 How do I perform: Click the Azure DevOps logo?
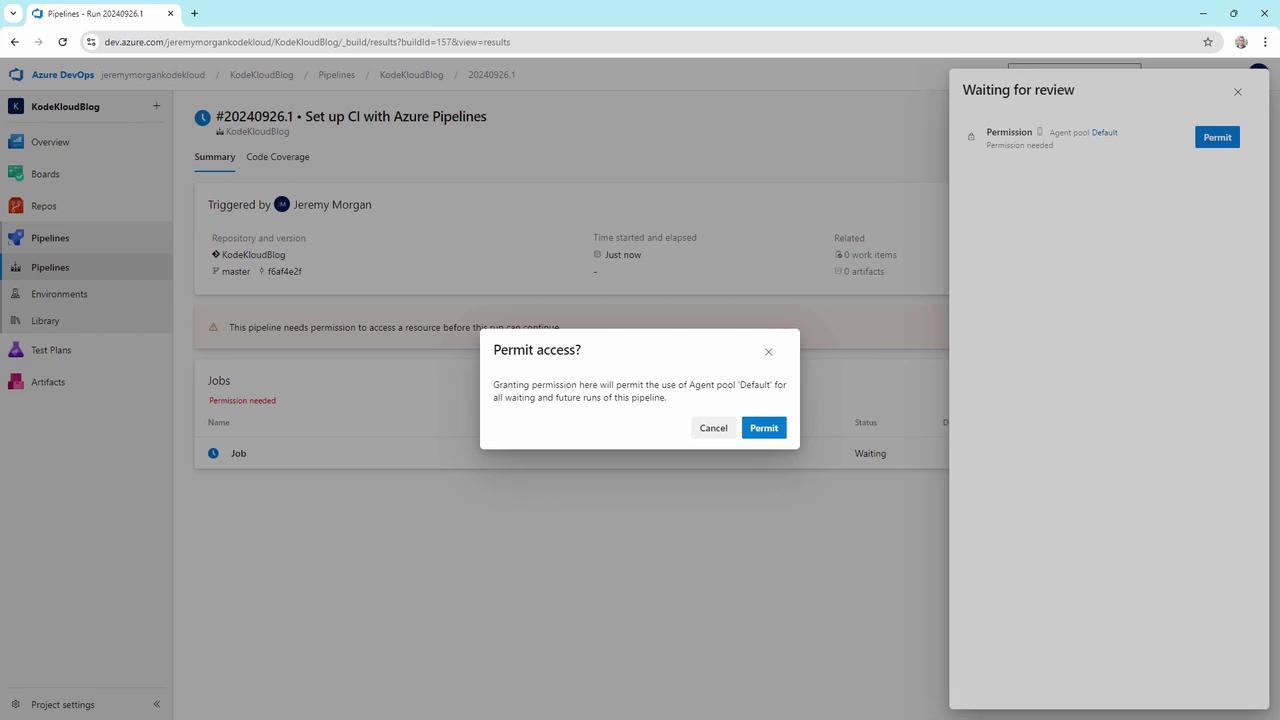coord(15,75)
